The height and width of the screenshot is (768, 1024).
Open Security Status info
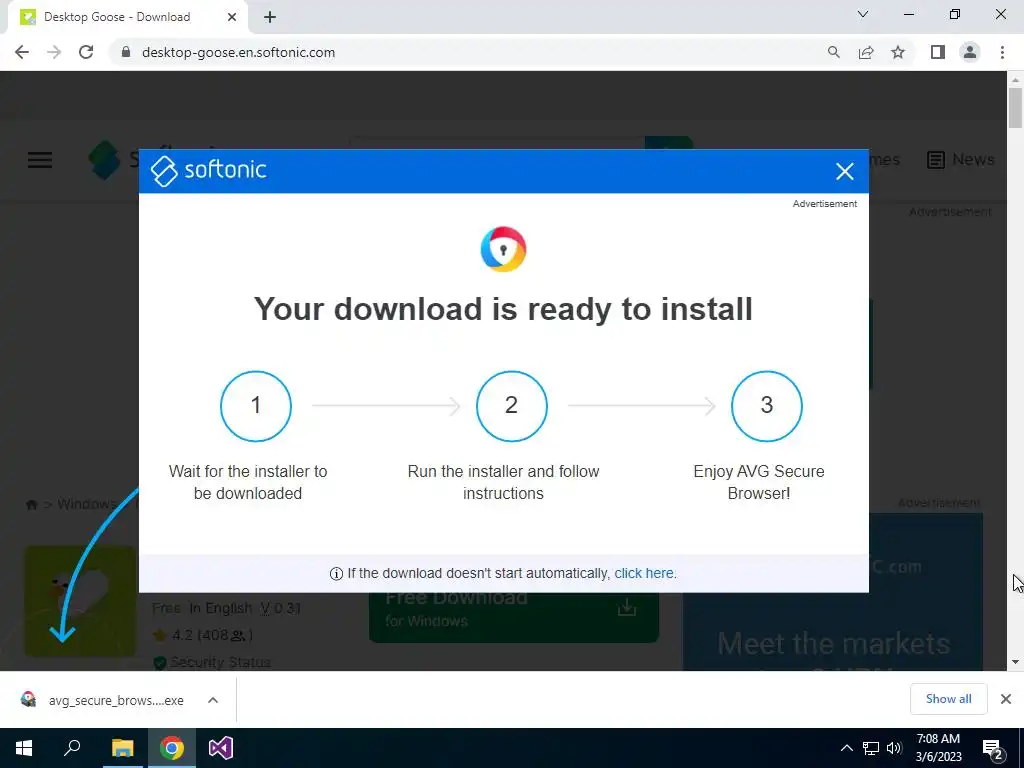(x=212, y=662)
